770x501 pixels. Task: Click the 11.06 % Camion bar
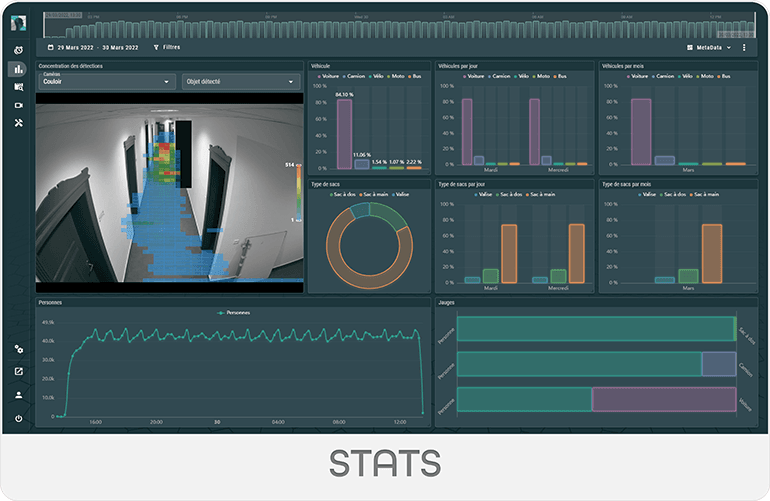click(x=362, y=164)
